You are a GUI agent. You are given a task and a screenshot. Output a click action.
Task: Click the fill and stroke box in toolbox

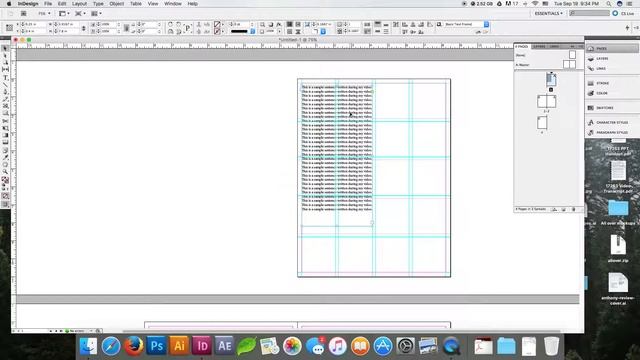[x=5, y=180]
